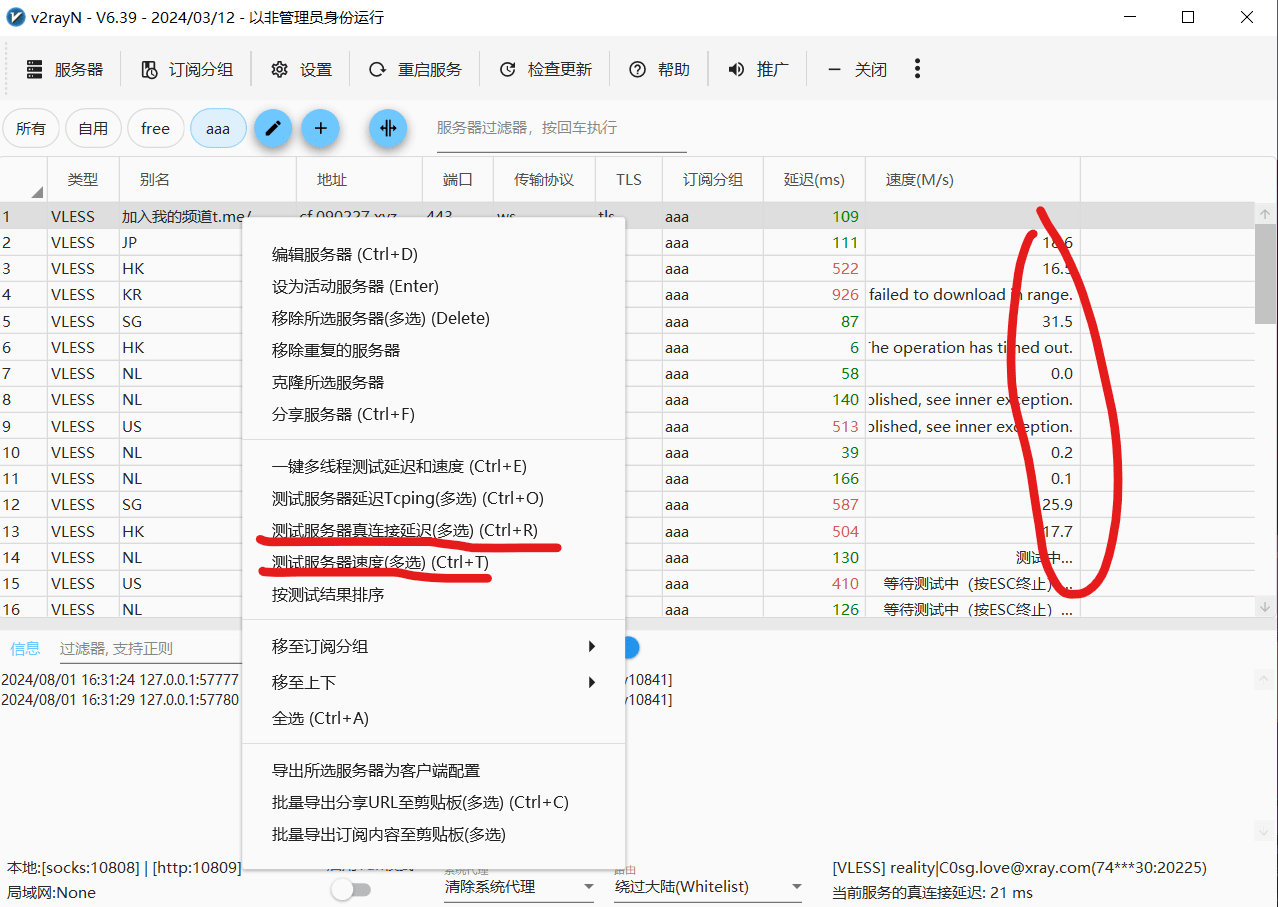Click the pencil edit group icon
1278x907 pixels.
coord(273,128)
